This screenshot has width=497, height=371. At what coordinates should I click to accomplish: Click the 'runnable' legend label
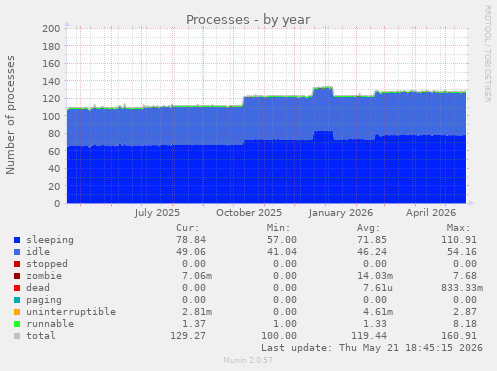pos(50,324)
